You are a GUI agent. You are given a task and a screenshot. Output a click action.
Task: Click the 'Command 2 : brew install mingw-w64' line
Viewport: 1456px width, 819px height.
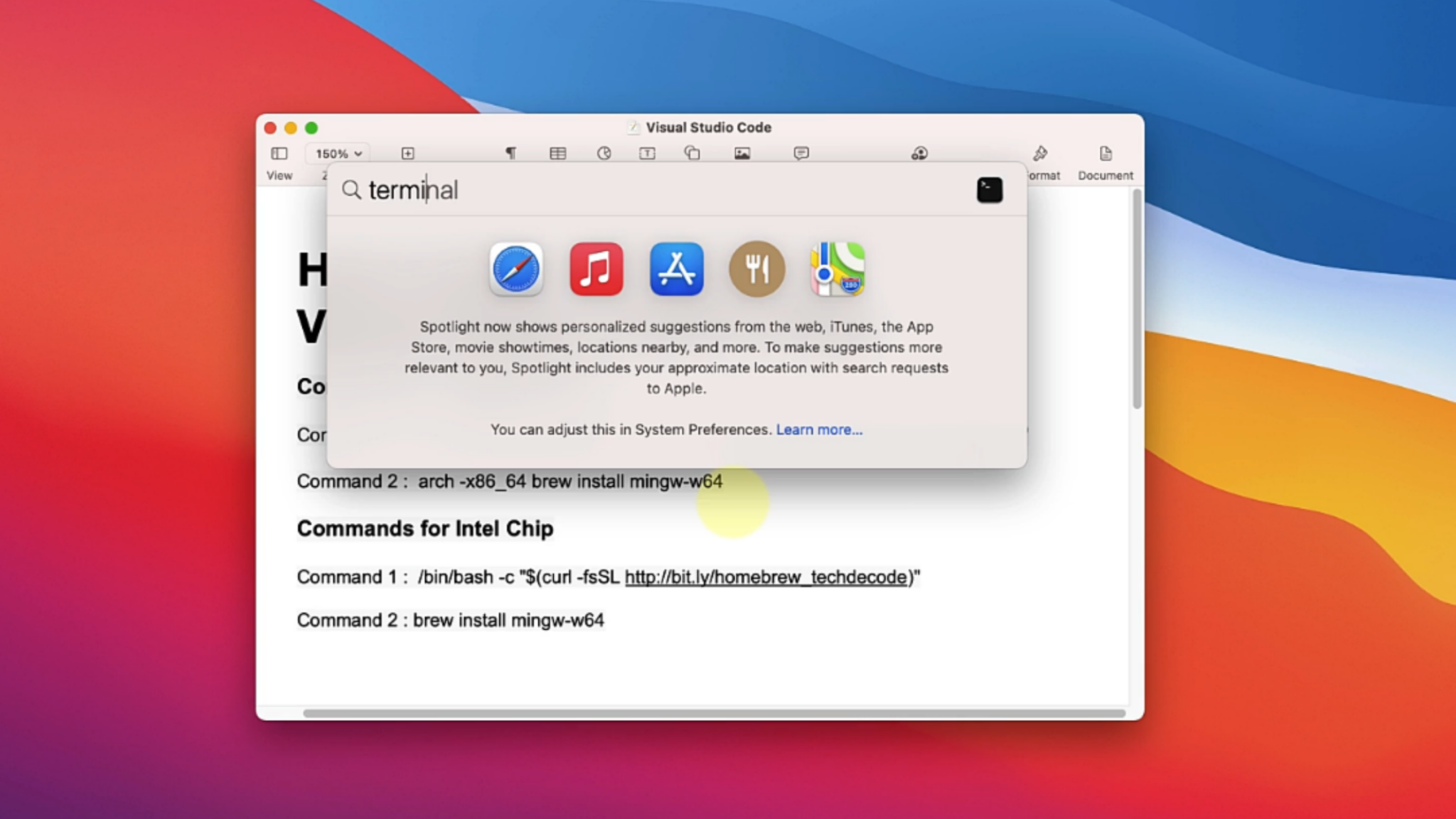pos(451,621)
